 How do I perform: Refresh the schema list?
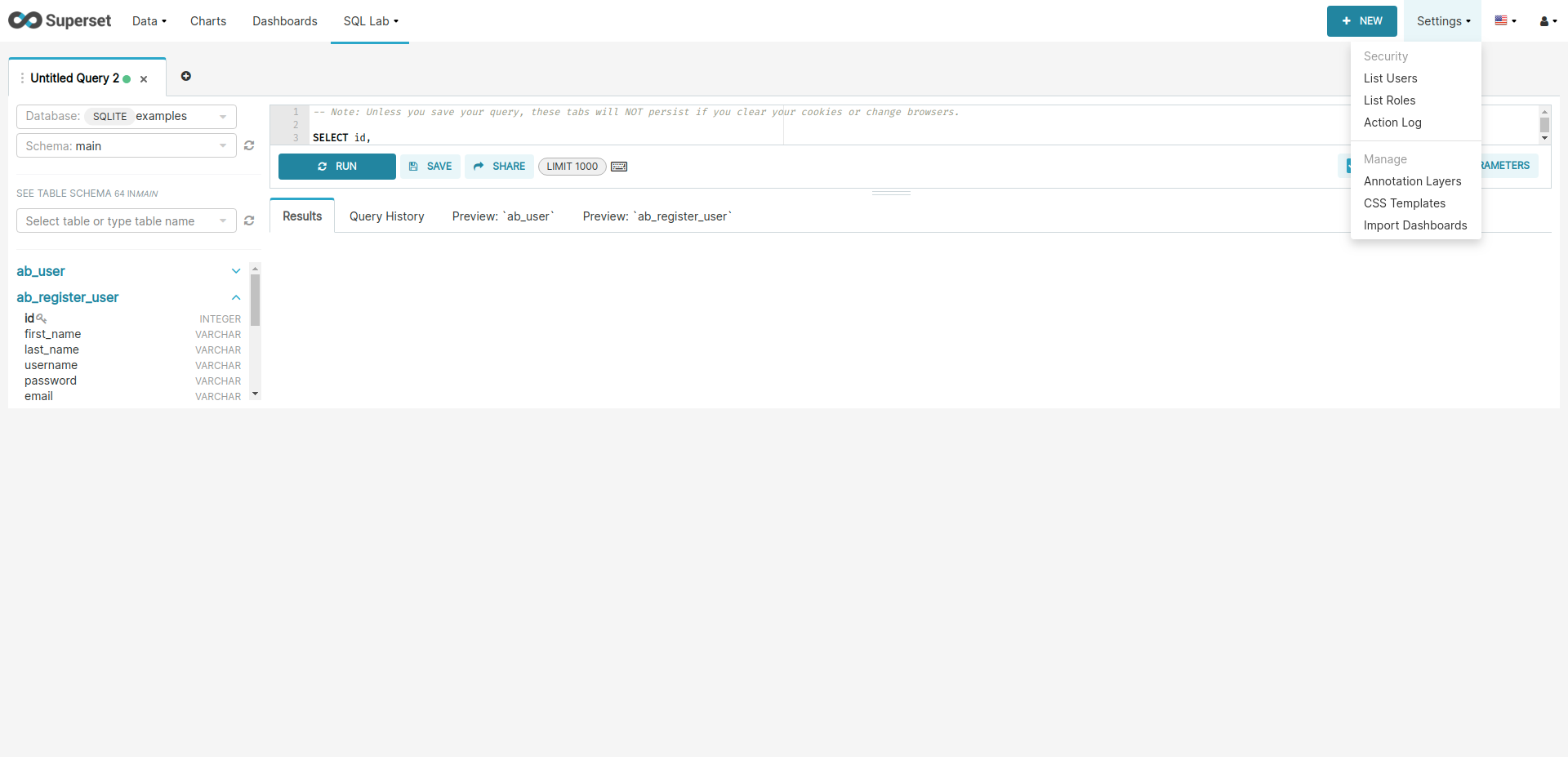pyautogui.click(x=250, y=145)
